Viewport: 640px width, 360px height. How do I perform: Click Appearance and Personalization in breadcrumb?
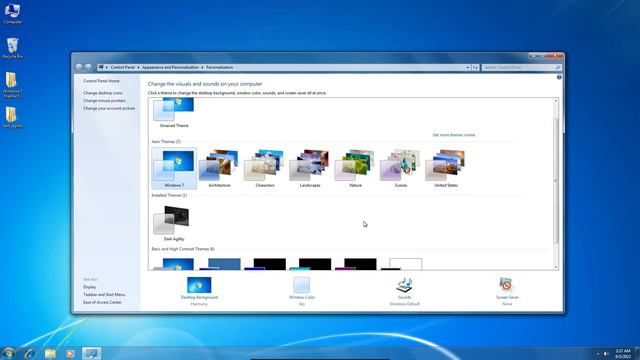(x=170, y=67)
